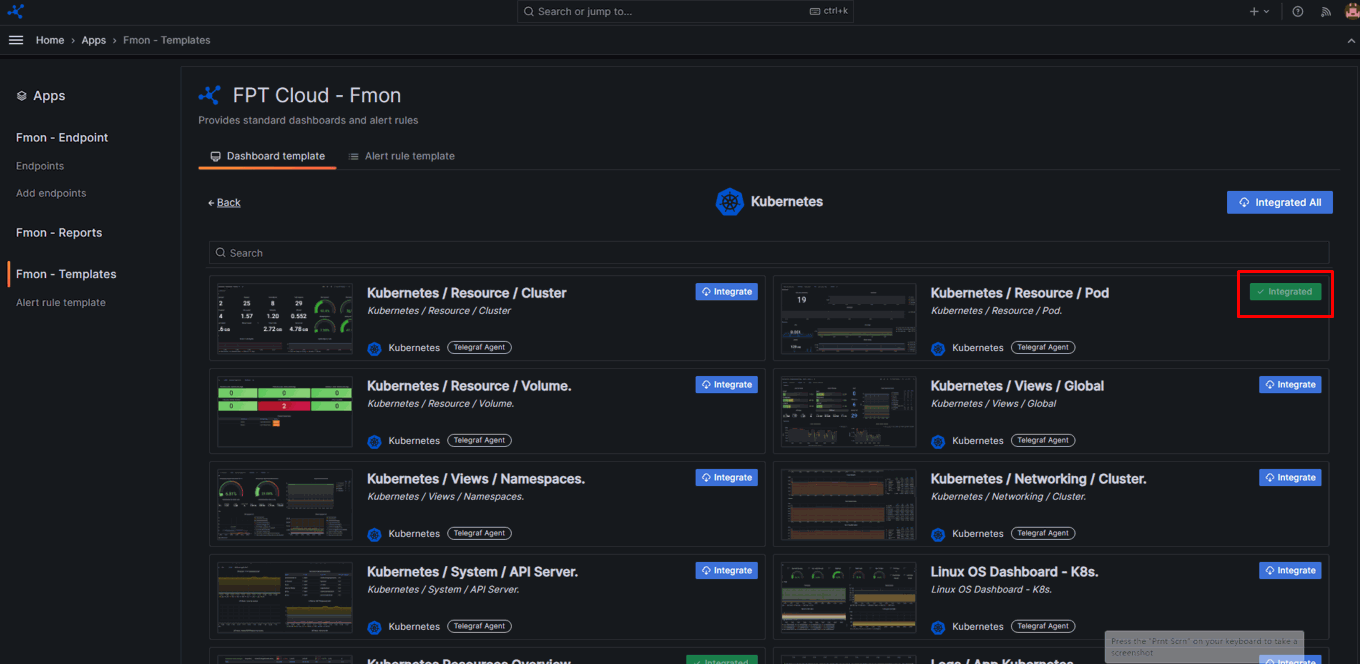Image resolution: width=1360 pixels, height=664 pixels.
Task: Click Kubernetes icon on the Resource / Cluster card
Action: 374,348
